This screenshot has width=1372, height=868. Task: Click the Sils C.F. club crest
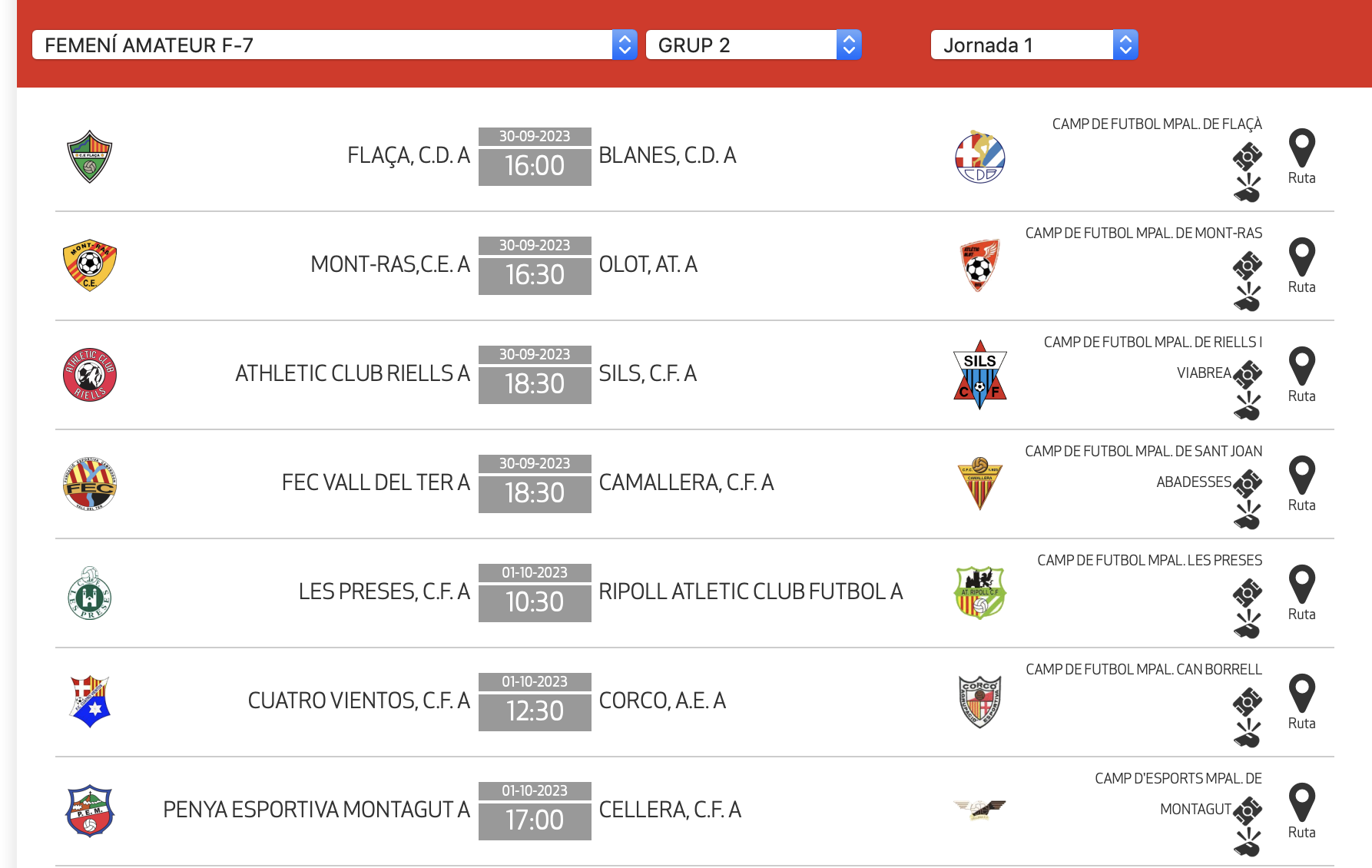[979, 375]
